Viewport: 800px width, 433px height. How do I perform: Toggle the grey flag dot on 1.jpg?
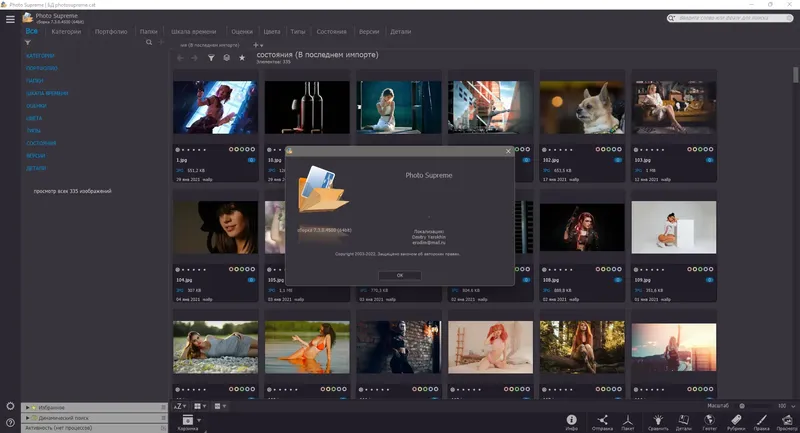pos(178,150)
